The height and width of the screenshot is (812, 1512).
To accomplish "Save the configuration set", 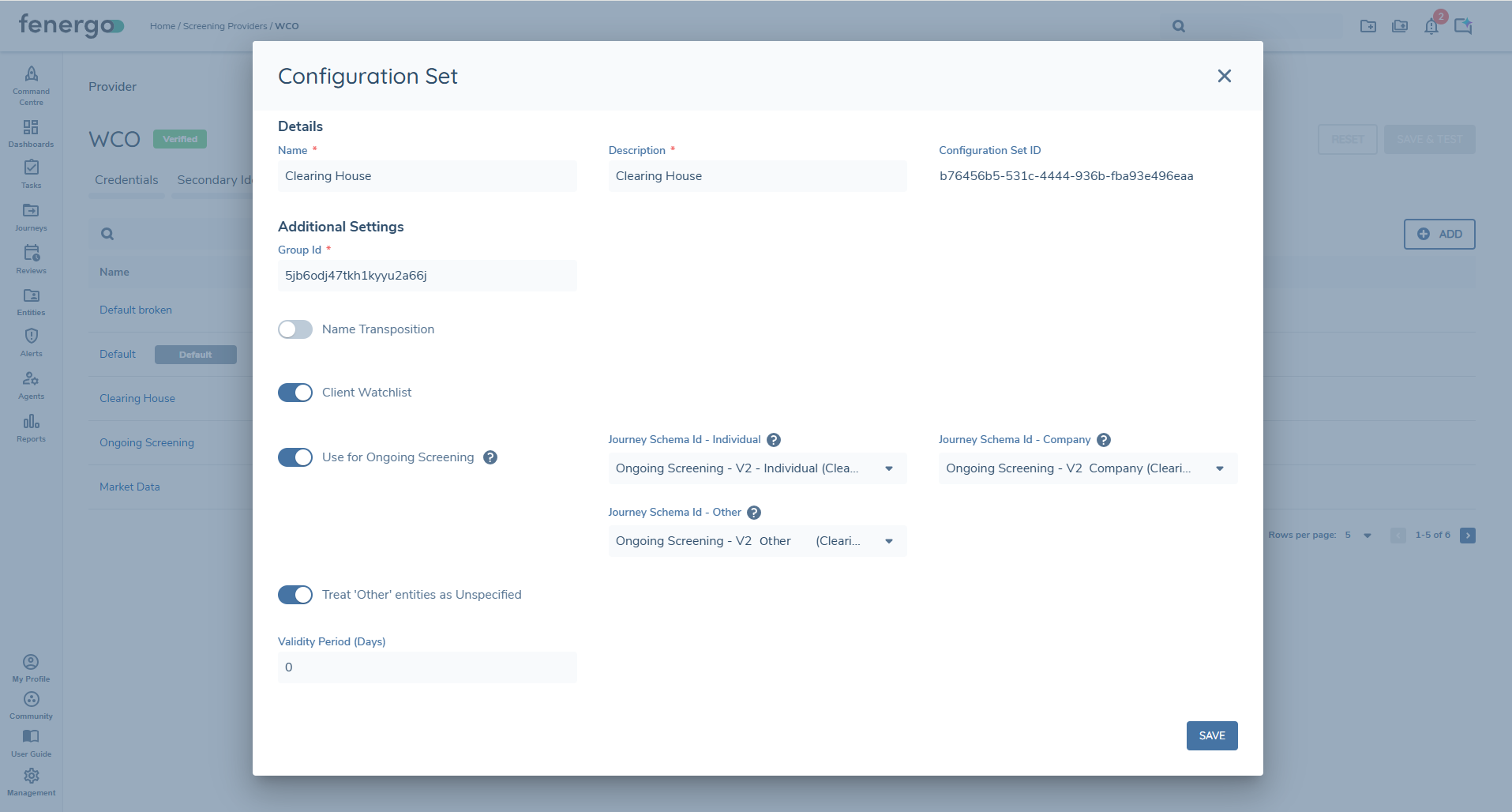I will pos(1212,735).
